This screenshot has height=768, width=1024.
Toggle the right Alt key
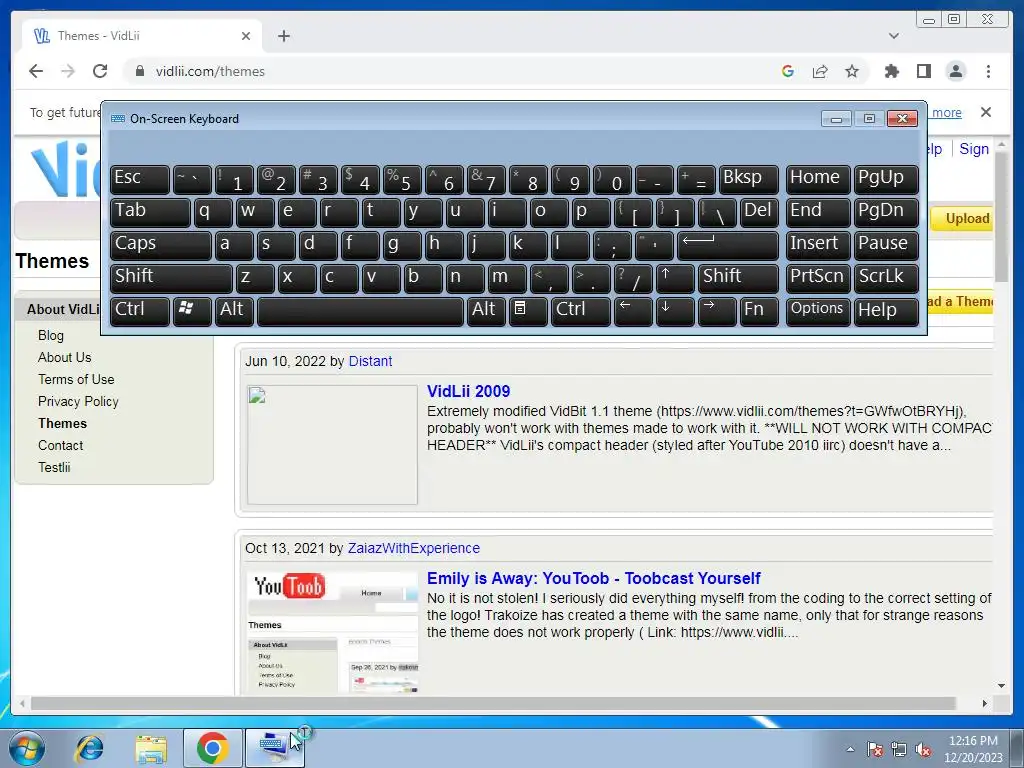(x=486, y=310)
